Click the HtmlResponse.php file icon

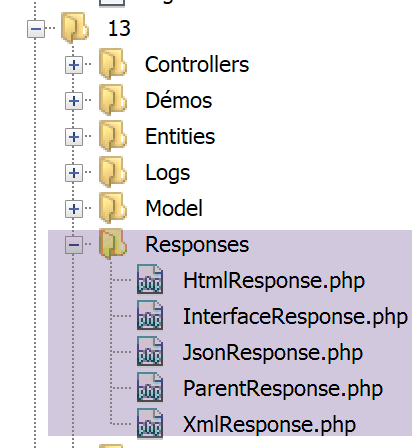(150, 279)
